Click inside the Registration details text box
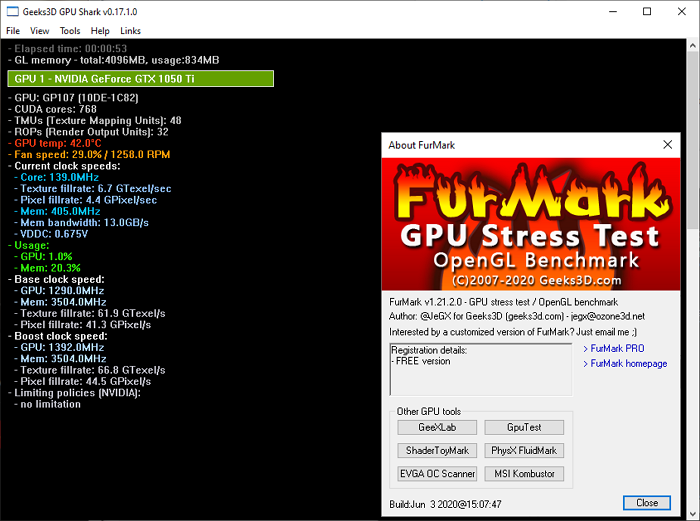Viewport: 700px width, 521px height. pos(480,369)
